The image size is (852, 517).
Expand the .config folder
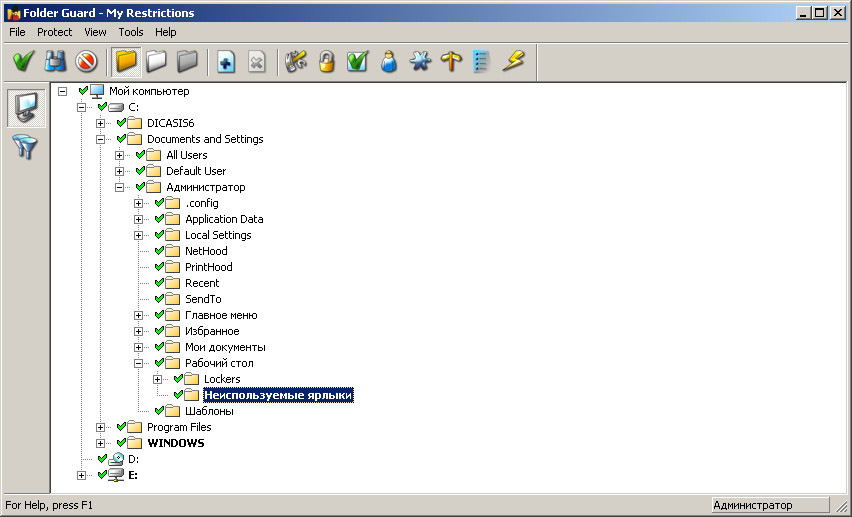point(139,203)
